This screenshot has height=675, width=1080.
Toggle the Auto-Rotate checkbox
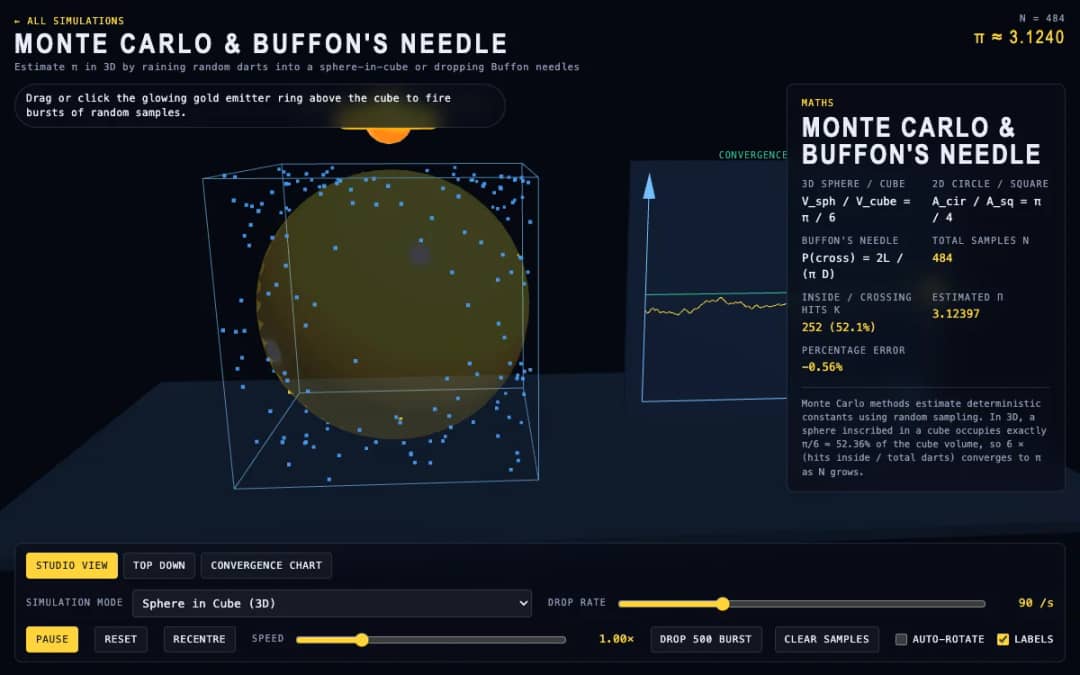click(x=901, y=639)
